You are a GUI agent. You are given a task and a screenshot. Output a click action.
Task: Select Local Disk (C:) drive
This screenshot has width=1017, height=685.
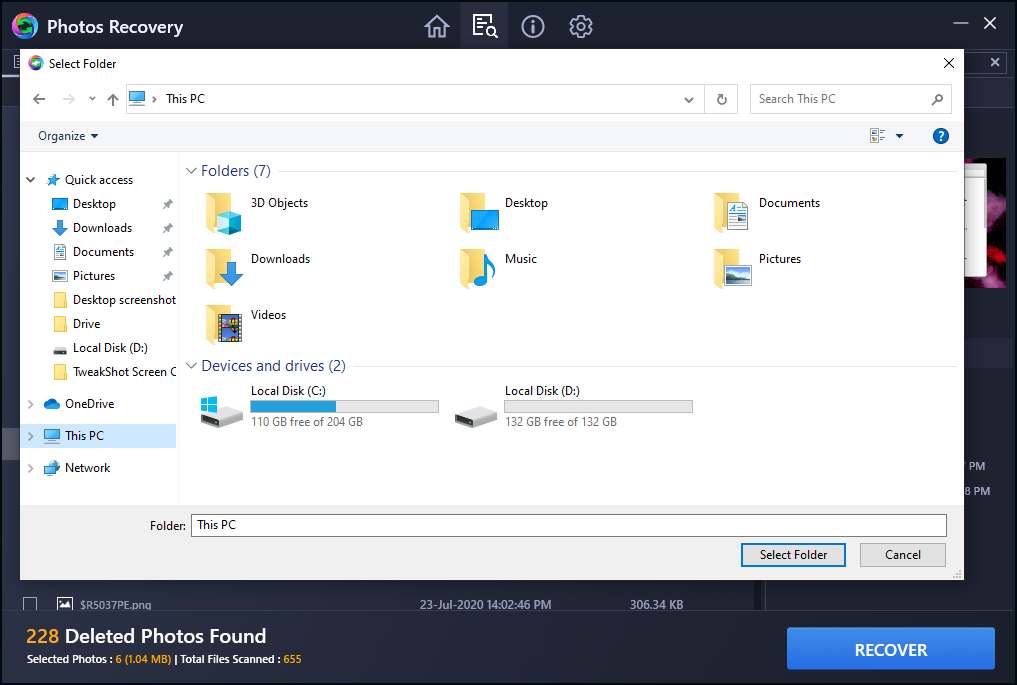(319, 406)
